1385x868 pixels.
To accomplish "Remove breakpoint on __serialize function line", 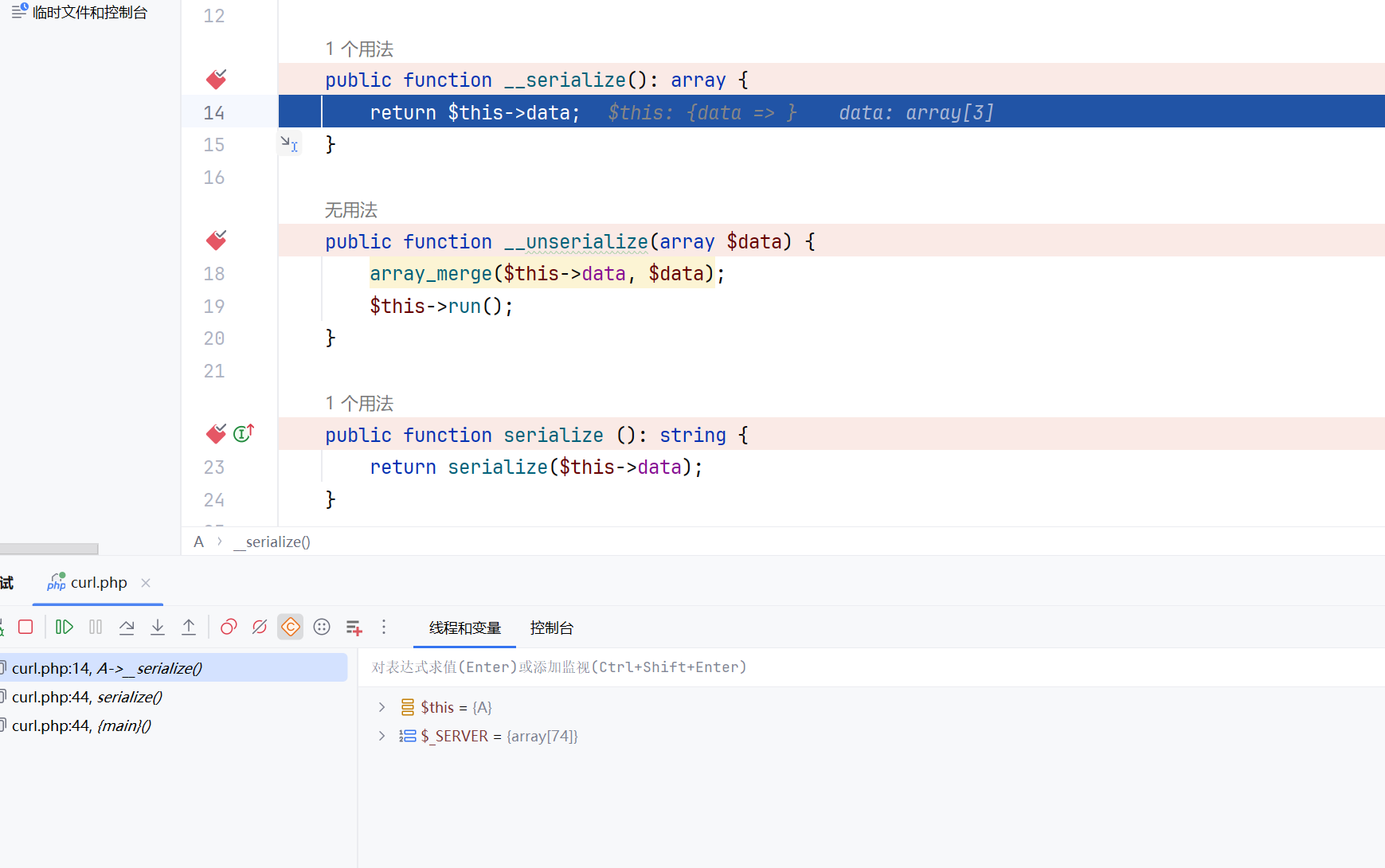I will coord(216,80).
